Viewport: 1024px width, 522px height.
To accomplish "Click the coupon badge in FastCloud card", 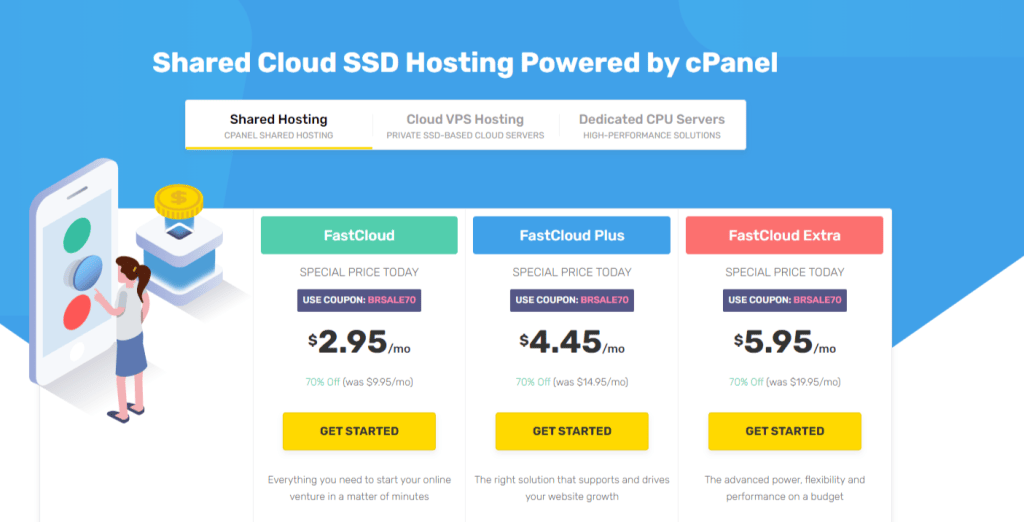I will pos(359,300).
